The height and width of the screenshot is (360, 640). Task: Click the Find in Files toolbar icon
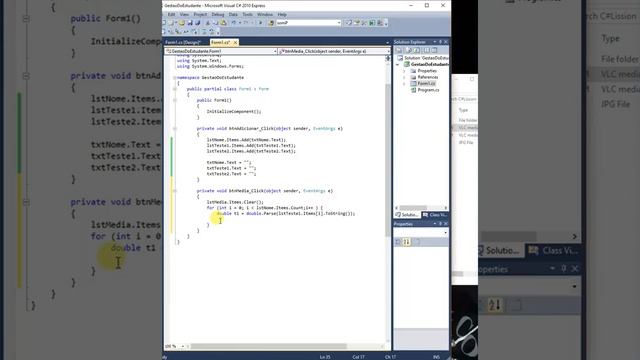pyautogui.click(x=271, y=23)
